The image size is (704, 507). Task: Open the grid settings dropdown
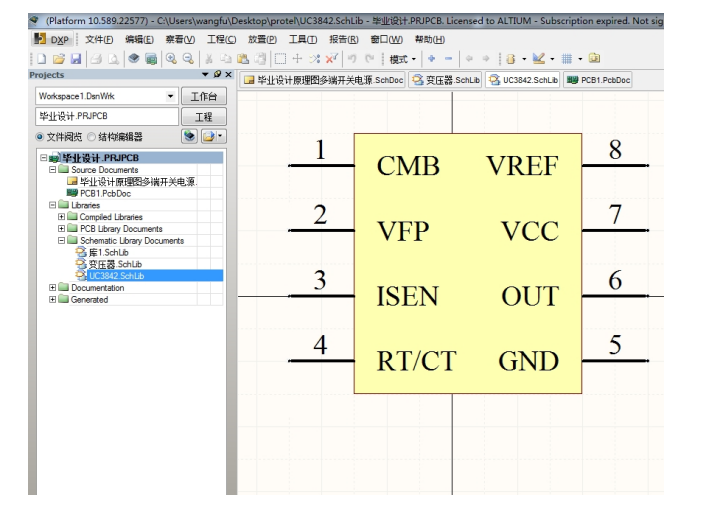580,59
